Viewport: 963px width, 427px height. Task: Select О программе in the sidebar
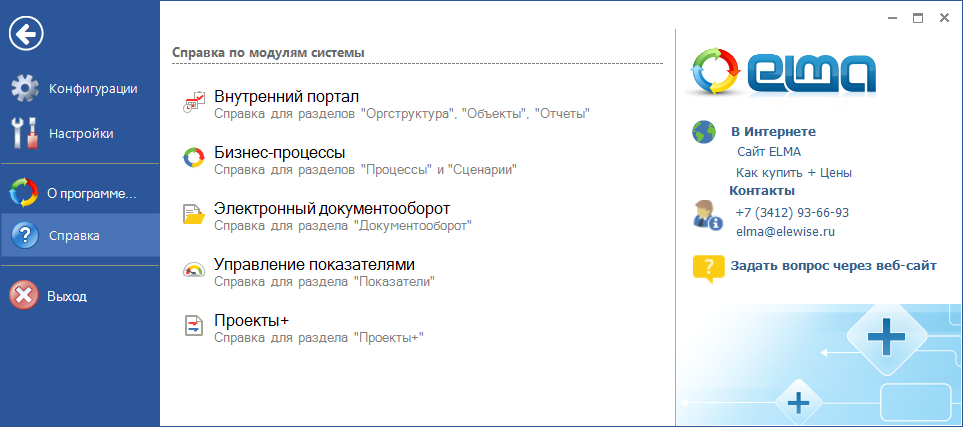click(x=91, y=192)
